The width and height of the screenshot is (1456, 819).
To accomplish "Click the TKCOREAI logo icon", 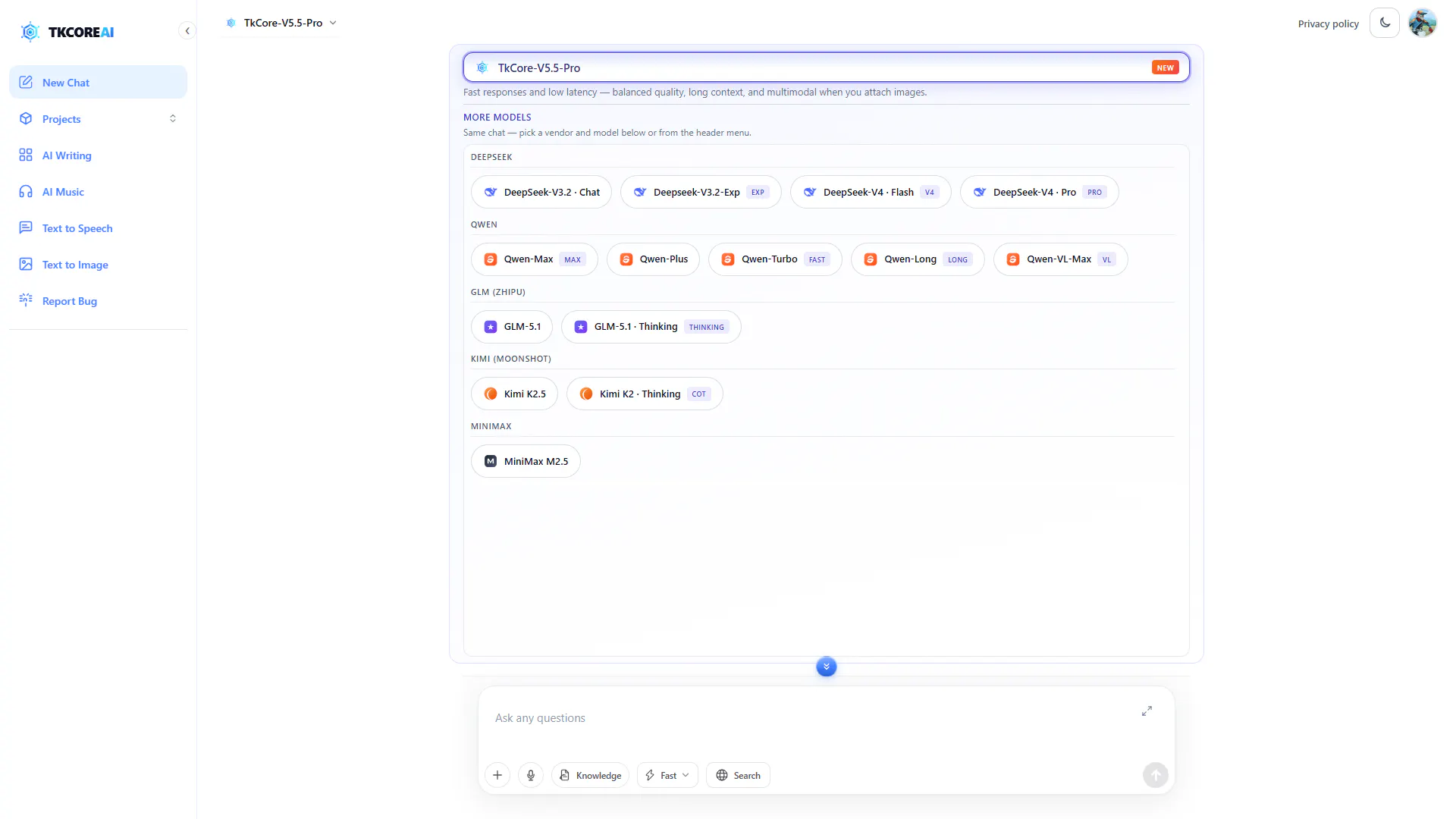I will click(x=30, y=32).
